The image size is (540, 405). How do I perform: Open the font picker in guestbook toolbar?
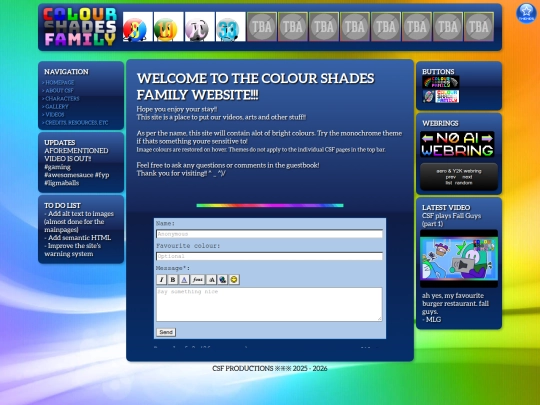(x=198, y=280)
